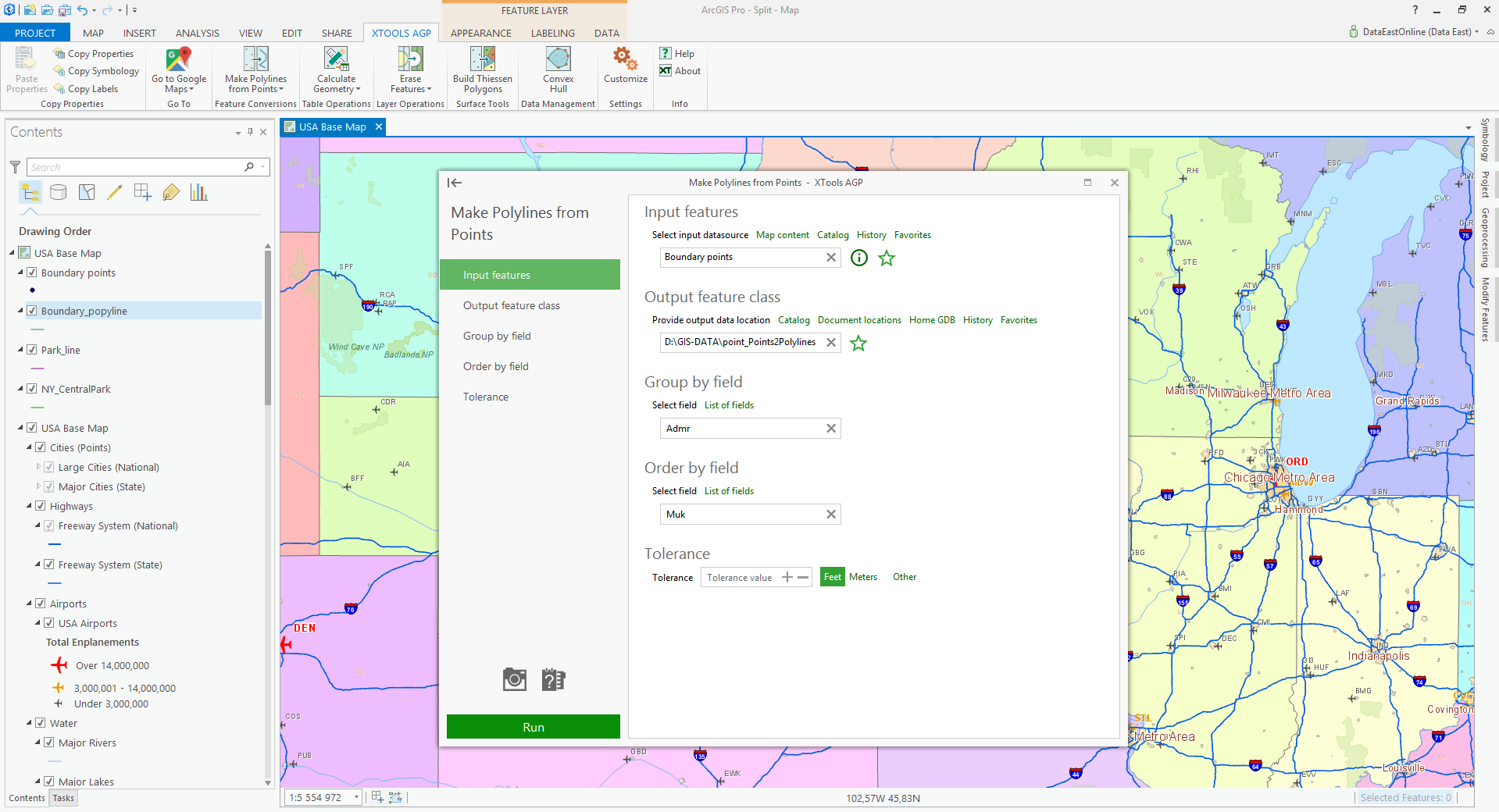Switch Contents to List By Editing

pos(115,192)
